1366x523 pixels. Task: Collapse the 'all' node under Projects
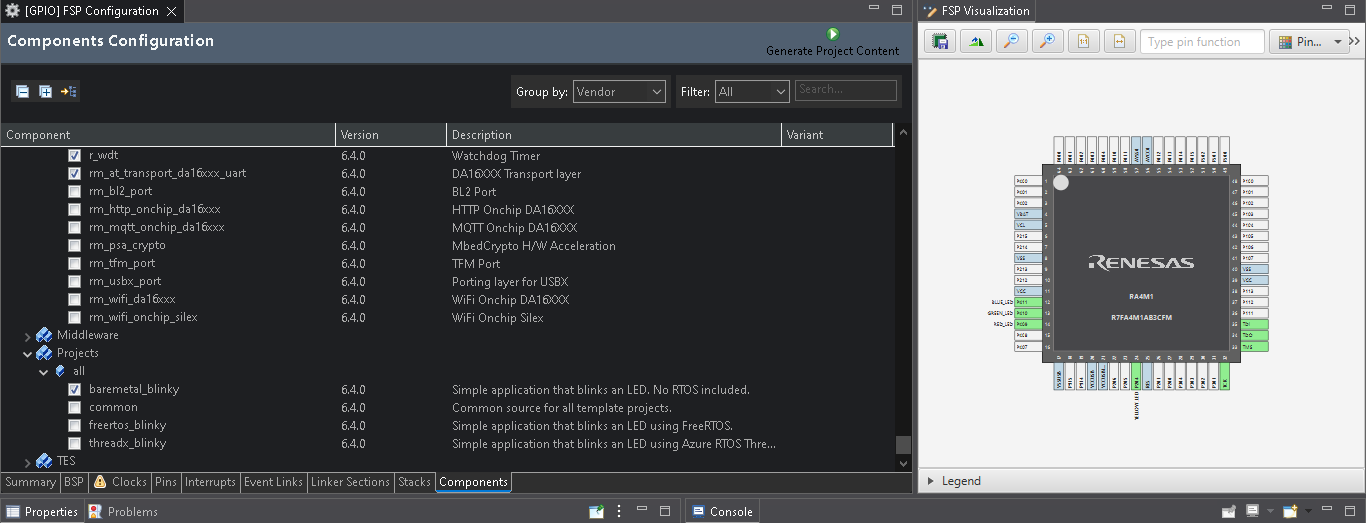[x=44, y=372]
